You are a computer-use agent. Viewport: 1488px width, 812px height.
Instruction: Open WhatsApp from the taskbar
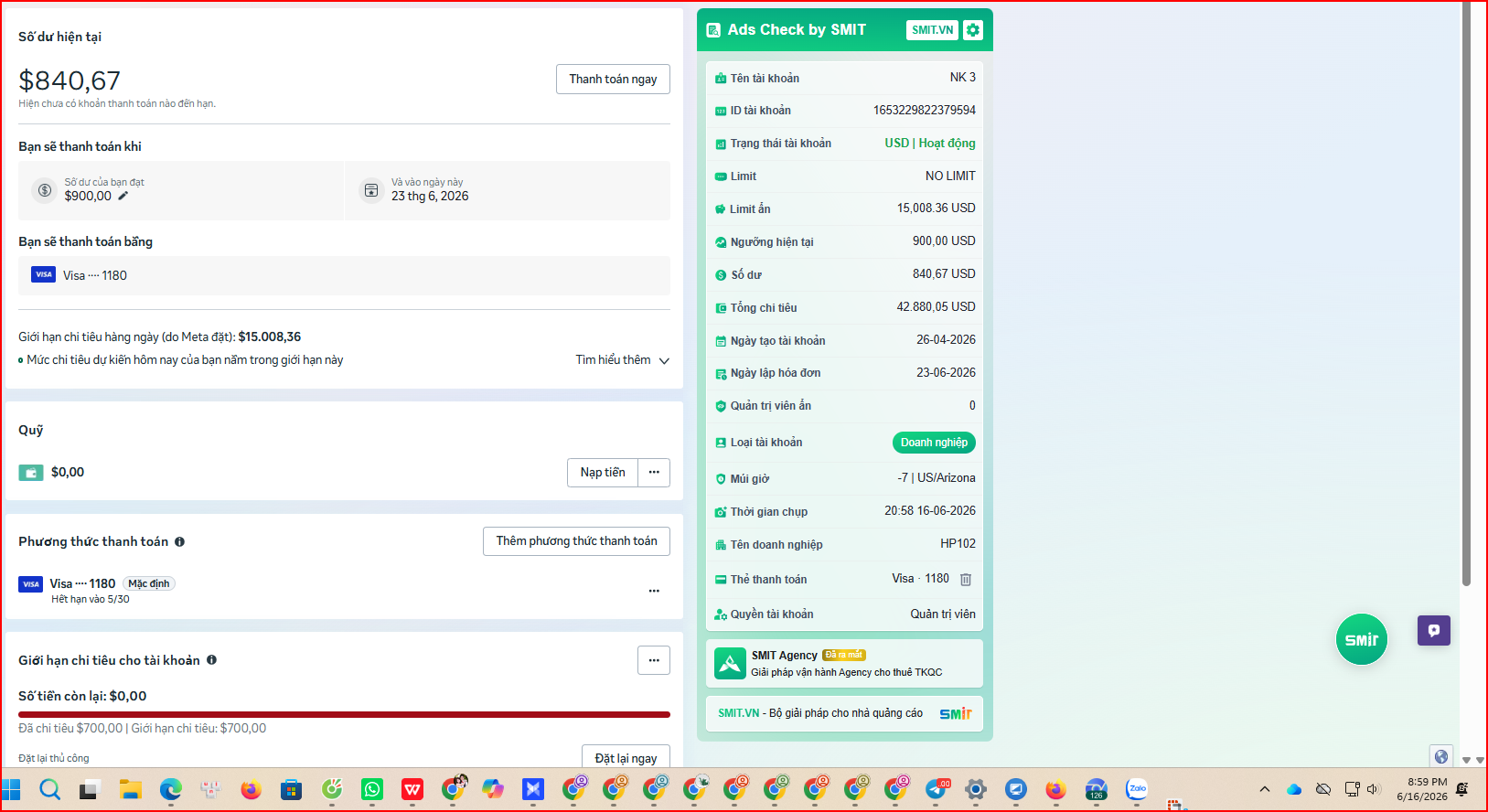tap(372, 789)
